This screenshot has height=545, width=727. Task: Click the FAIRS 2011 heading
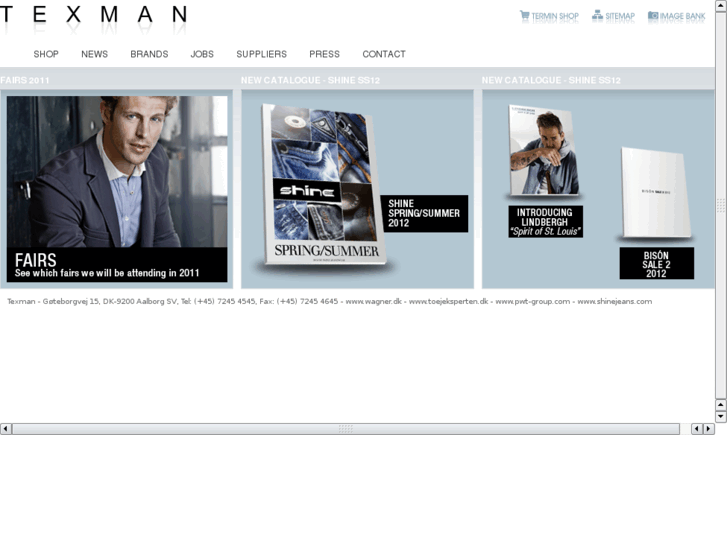[x=25, y=80]
